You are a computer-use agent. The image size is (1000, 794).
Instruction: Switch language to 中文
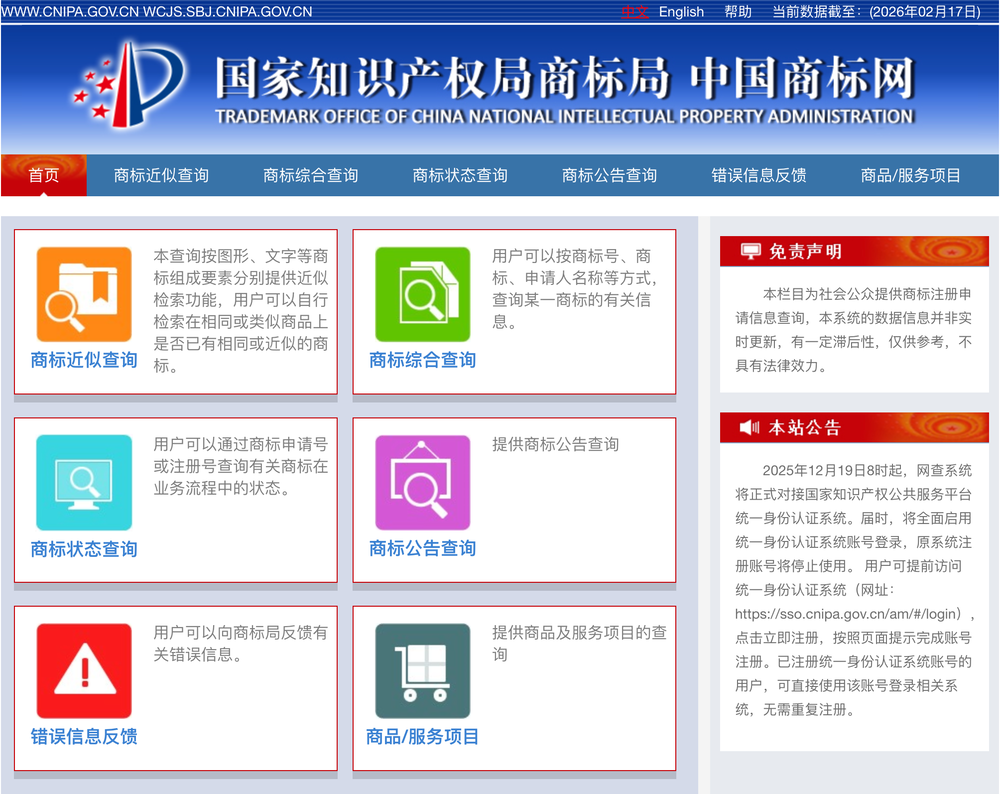pos(635,11)
